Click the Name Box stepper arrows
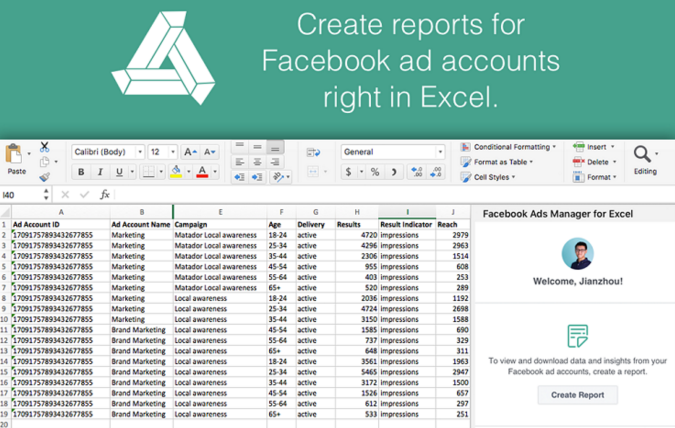The image size is (675, 428). (x=46, y=195)
